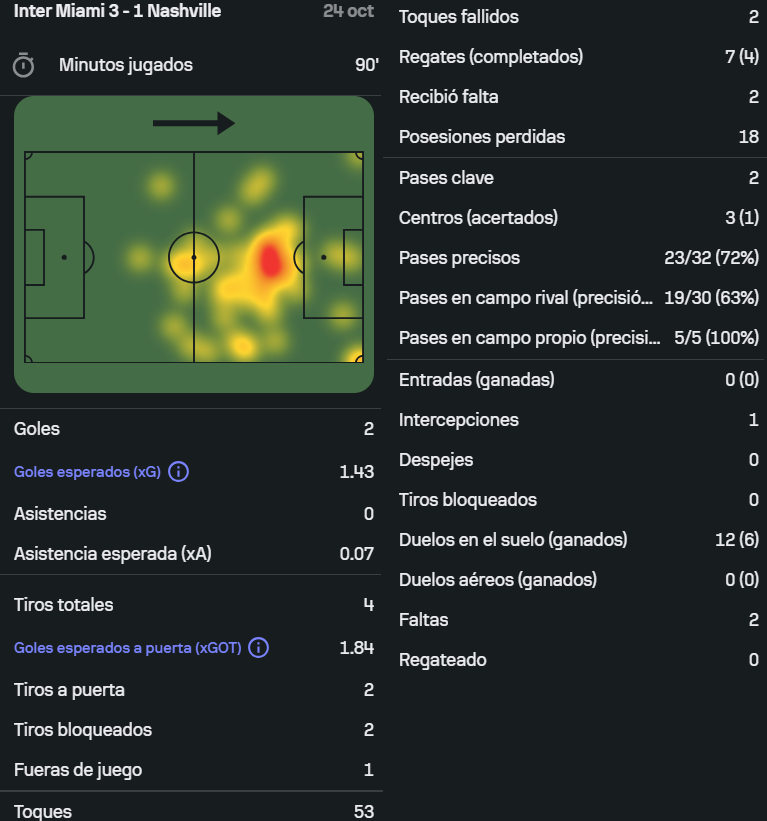Open the info icon next to Goles esperados (xG)

(179, 471)
